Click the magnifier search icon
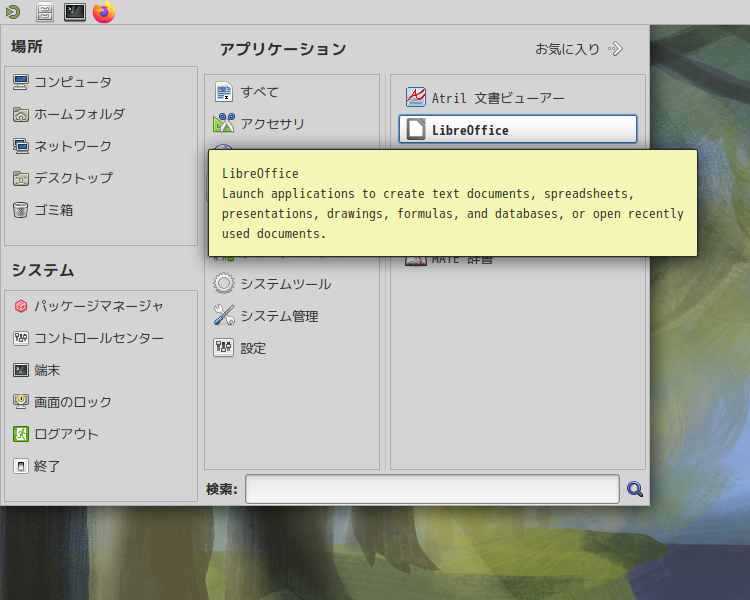The image size is (750, 600). coord(635,489)
